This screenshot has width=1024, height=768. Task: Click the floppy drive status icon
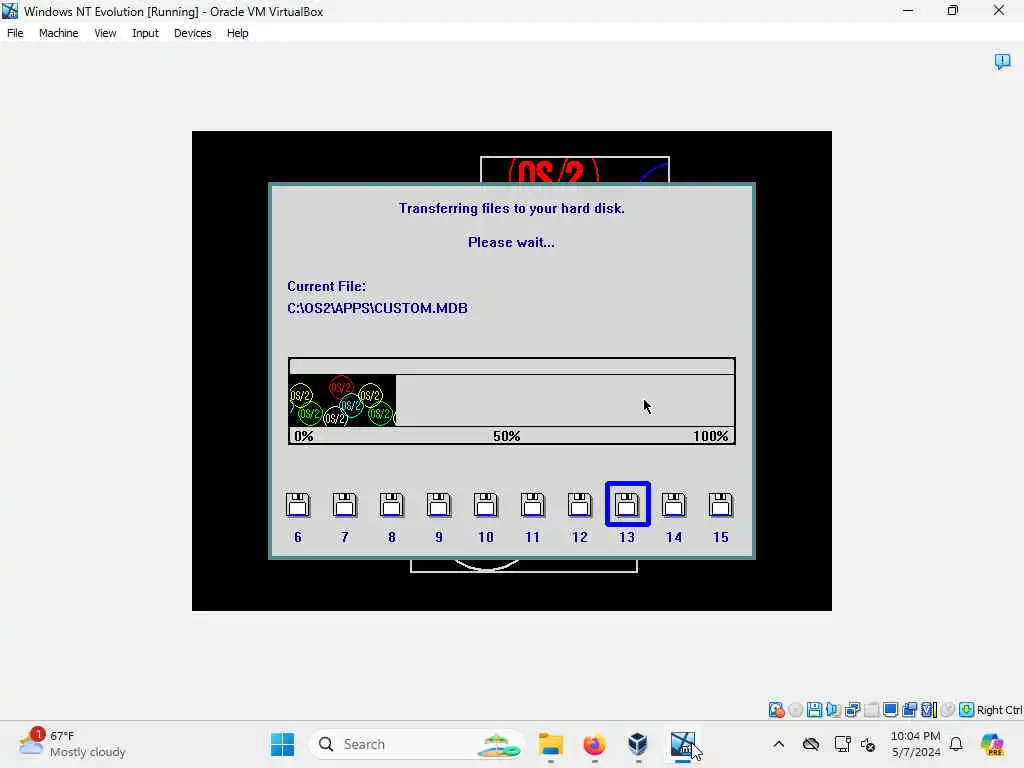pos(814,710)
